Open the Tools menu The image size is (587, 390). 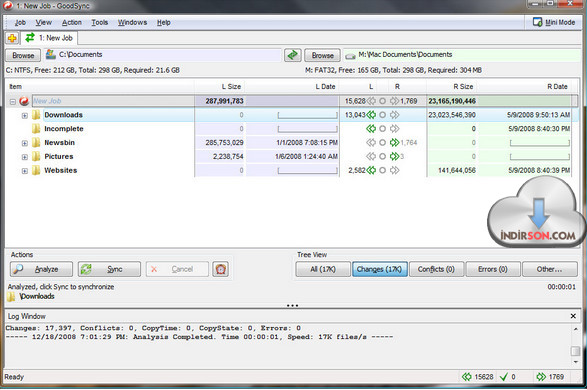click(x=100, y=22)
